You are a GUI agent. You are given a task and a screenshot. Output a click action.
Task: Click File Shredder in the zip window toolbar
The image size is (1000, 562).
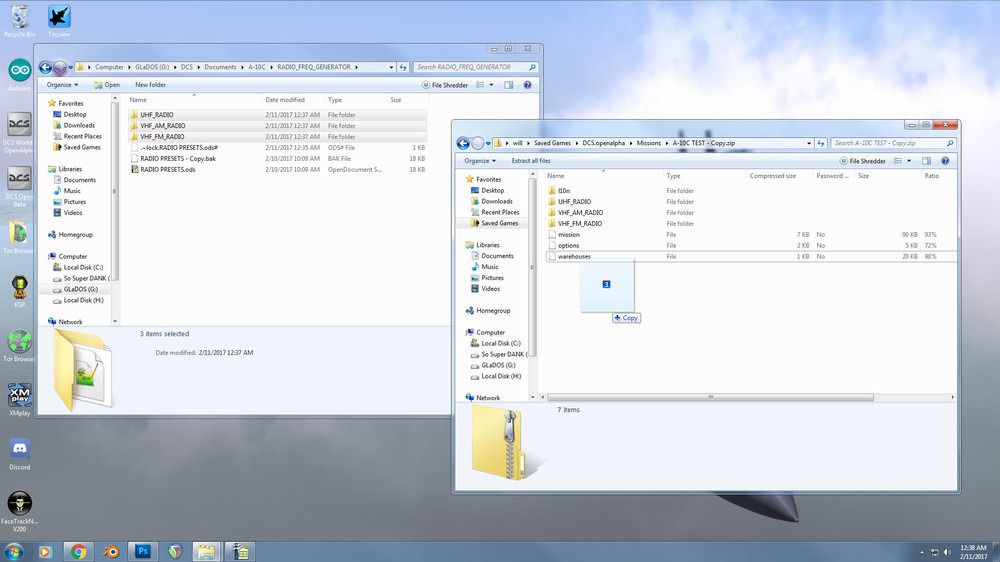[x=862, y=160]
